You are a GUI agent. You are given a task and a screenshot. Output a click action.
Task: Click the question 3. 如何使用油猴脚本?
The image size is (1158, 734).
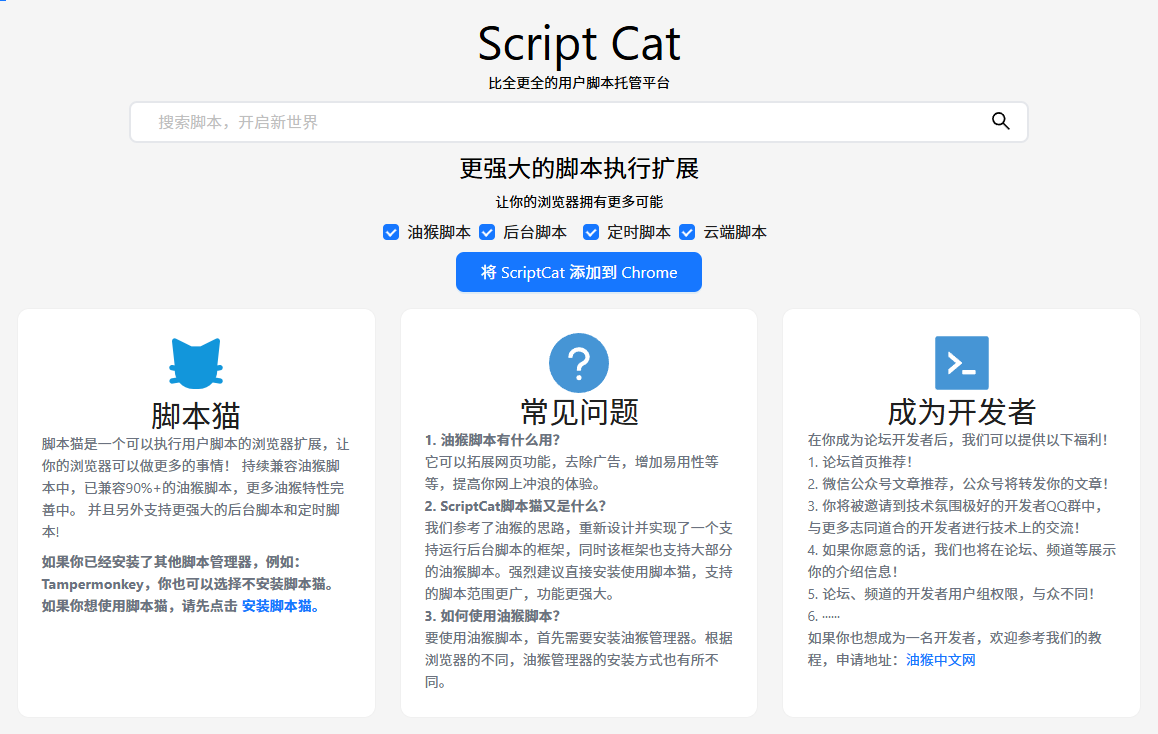click(x=493, y=617)
